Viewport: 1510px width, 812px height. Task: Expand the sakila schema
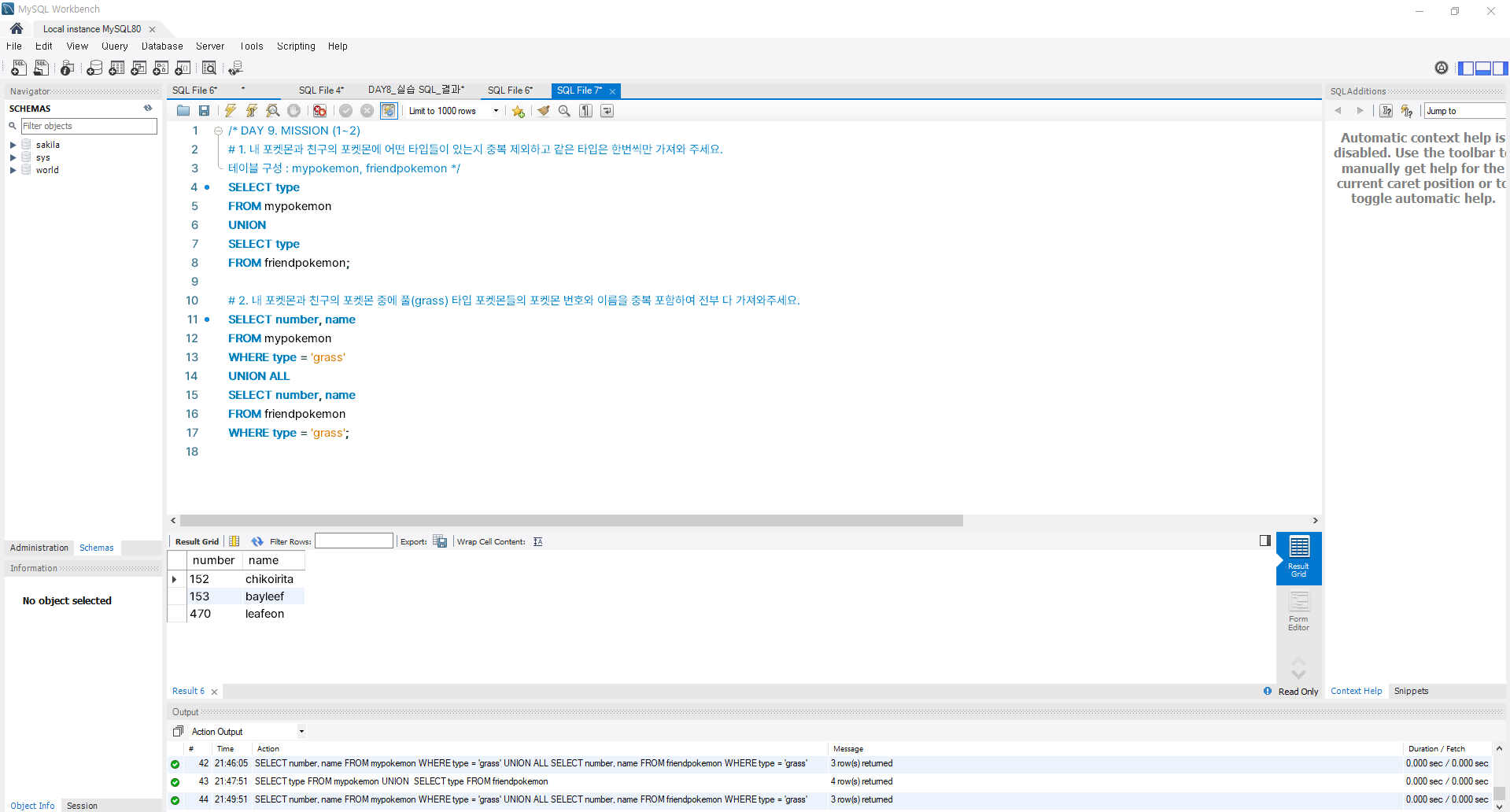coord(13,145)
